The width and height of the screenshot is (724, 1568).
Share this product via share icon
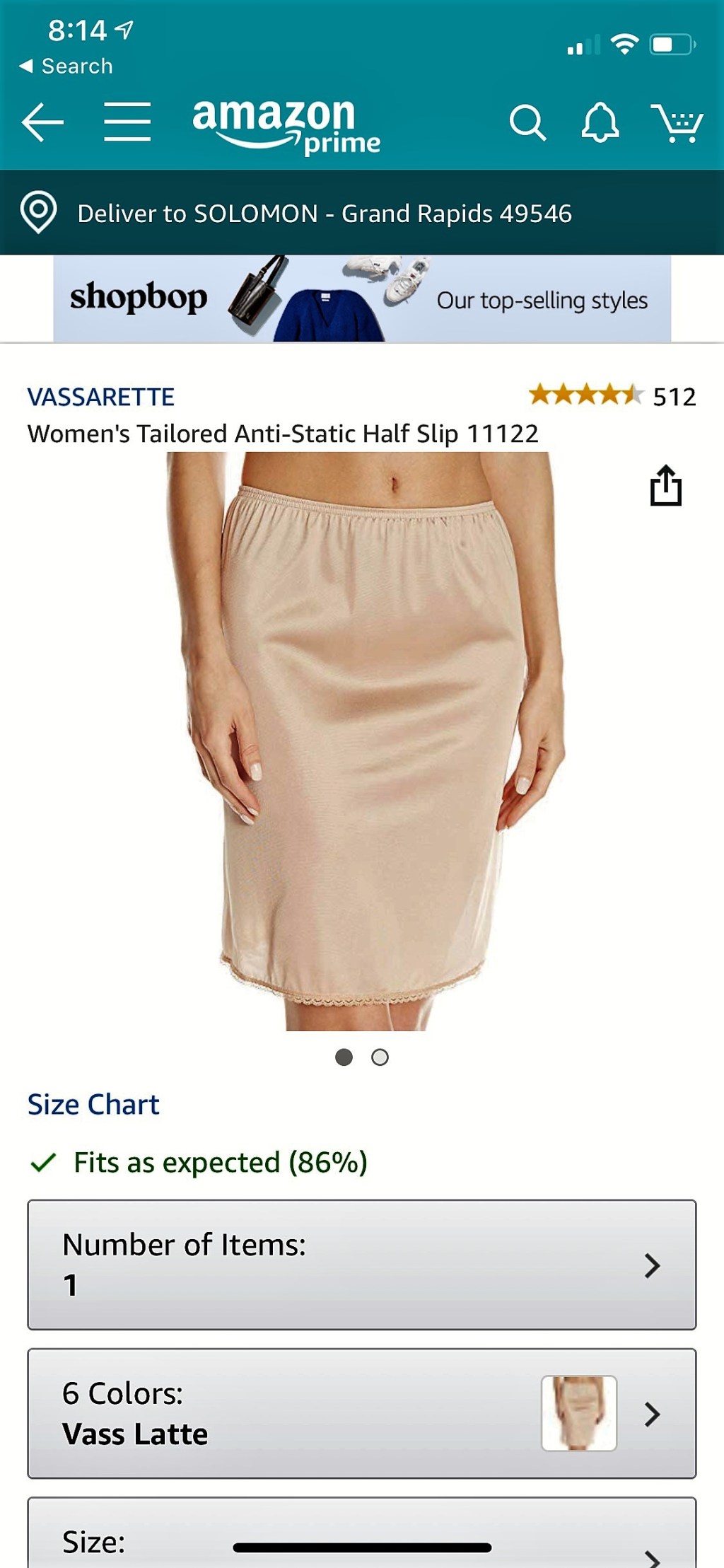(665, 485)
